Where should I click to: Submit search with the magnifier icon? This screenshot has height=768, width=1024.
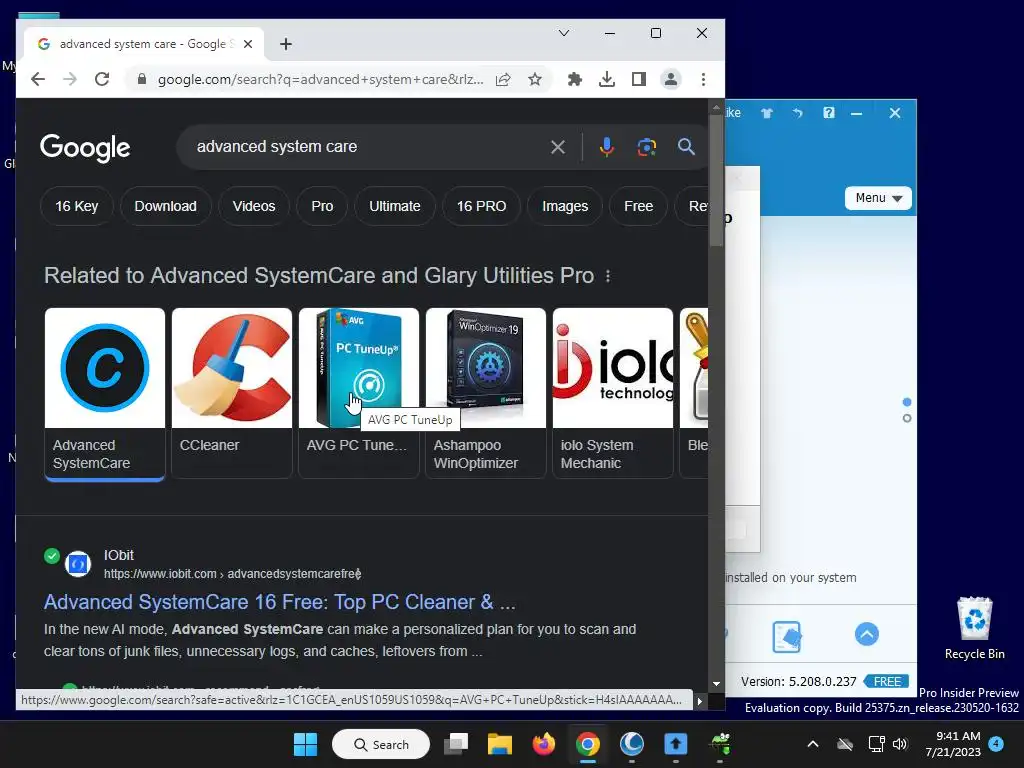coord(686,147)
